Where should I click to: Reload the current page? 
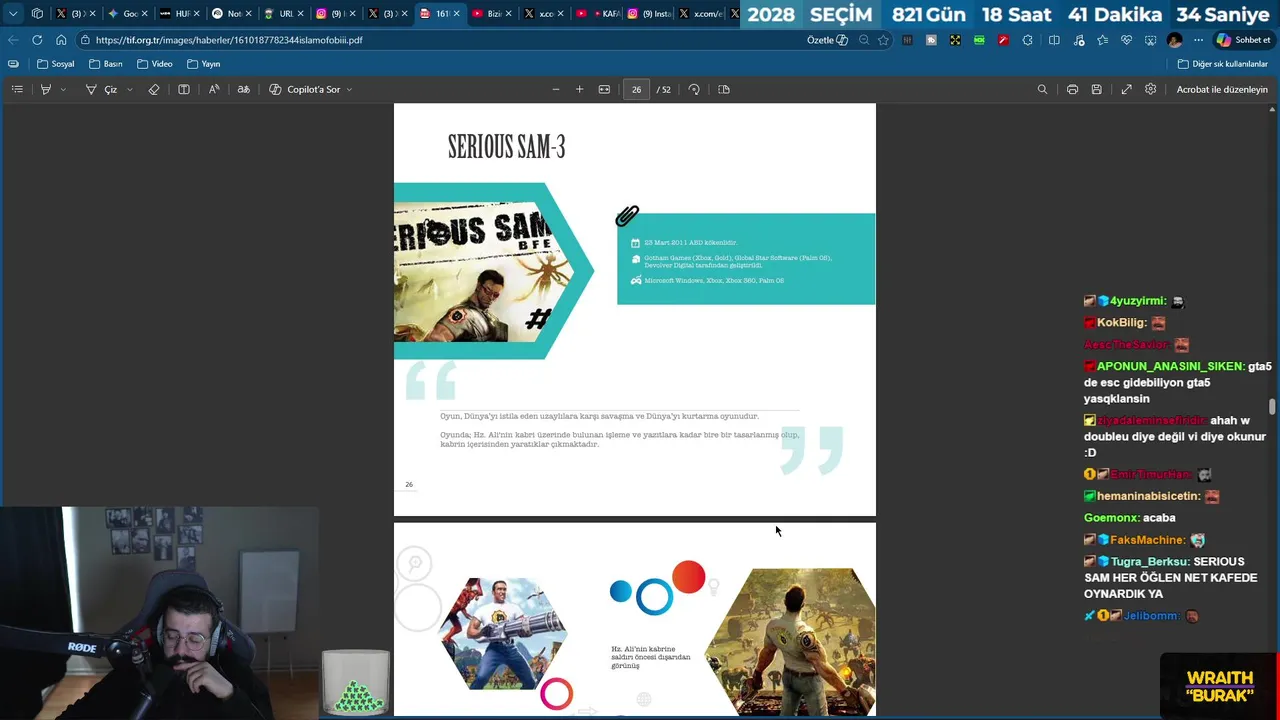tap(37, 40)
